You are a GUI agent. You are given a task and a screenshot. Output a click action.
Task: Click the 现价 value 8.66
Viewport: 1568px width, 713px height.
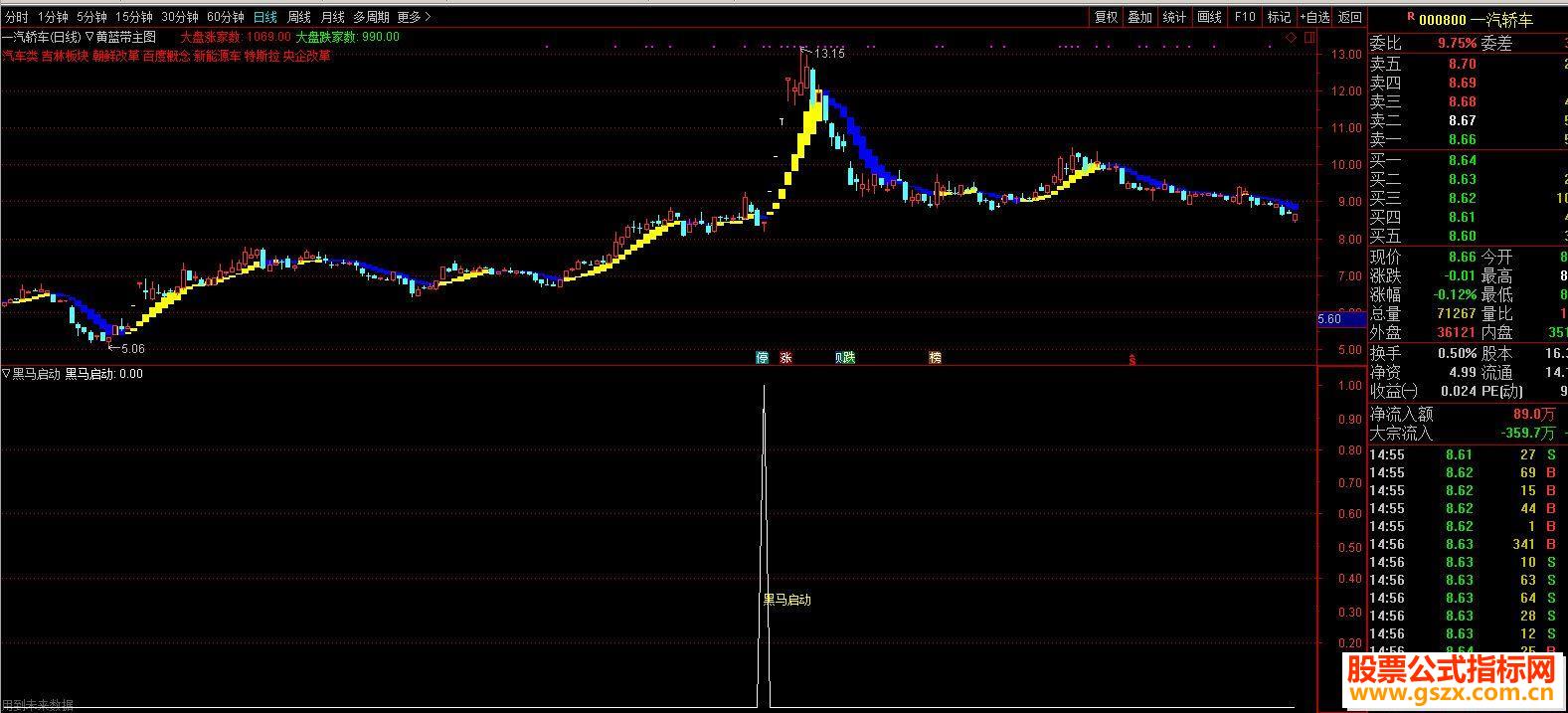(x=1463, y=257)
